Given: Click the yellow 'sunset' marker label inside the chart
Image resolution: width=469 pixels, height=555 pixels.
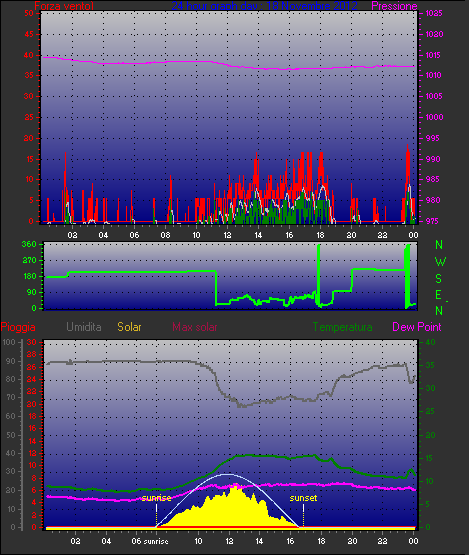Looking at the screenshot, I should point(303,498).
